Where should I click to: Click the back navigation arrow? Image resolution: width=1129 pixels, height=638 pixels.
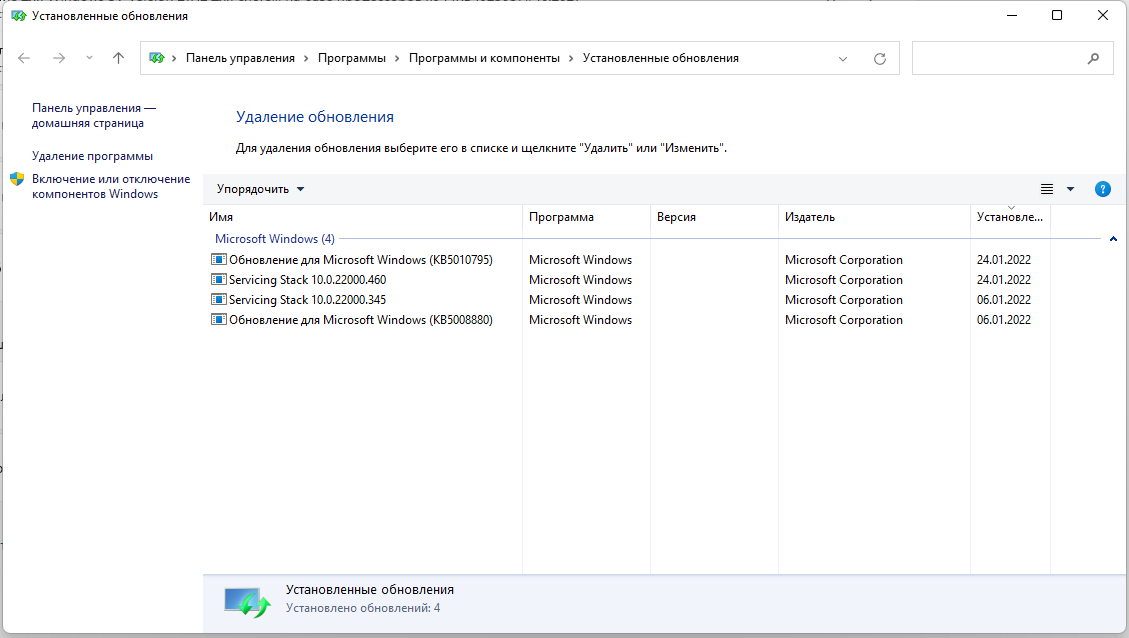[25, 58]
